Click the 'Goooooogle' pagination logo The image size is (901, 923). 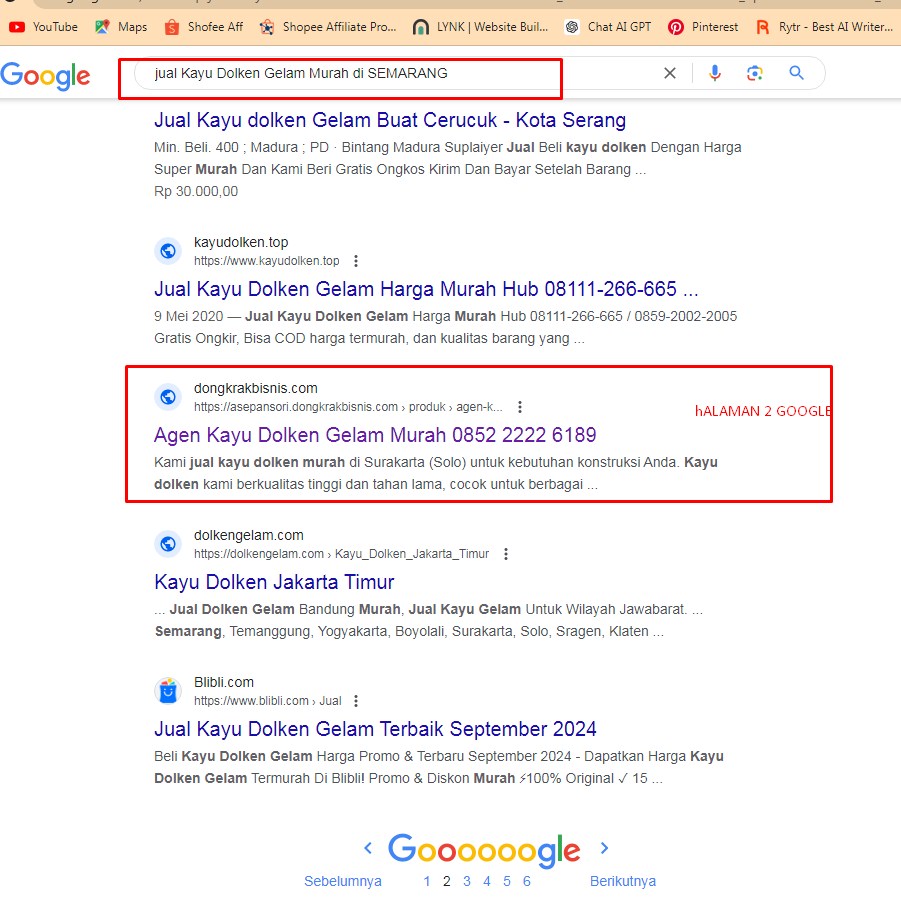pyautogui.click(x=484, y=851)
